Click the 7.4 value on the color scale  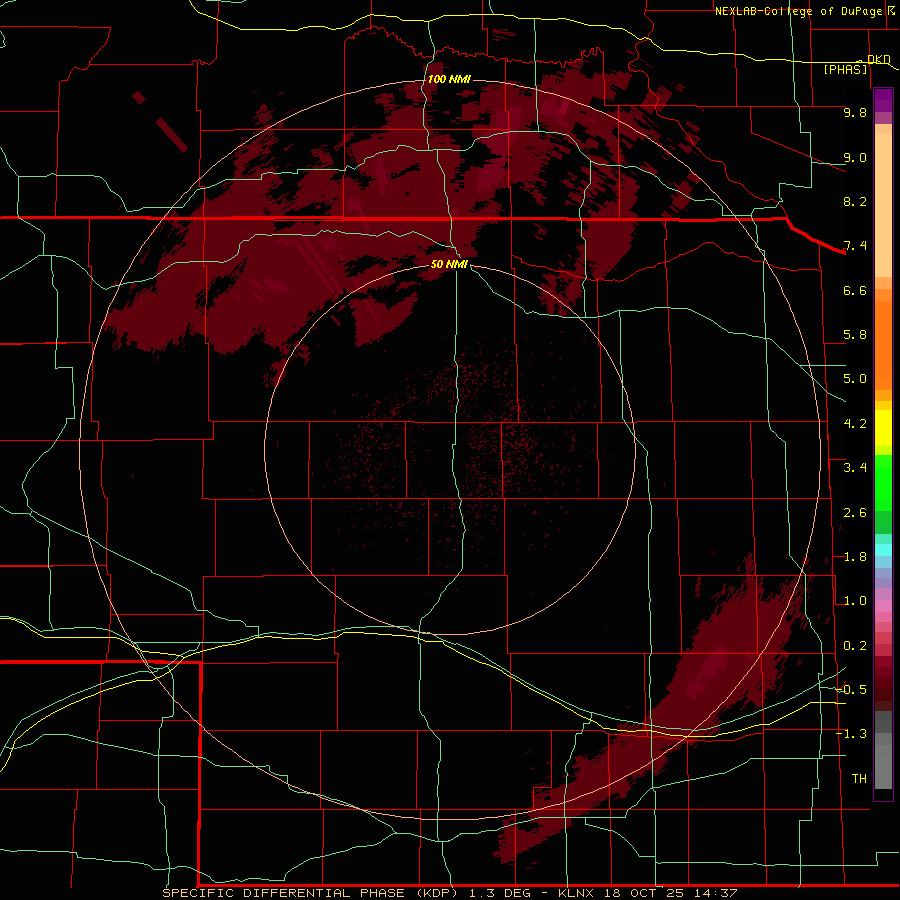(855, 246)
